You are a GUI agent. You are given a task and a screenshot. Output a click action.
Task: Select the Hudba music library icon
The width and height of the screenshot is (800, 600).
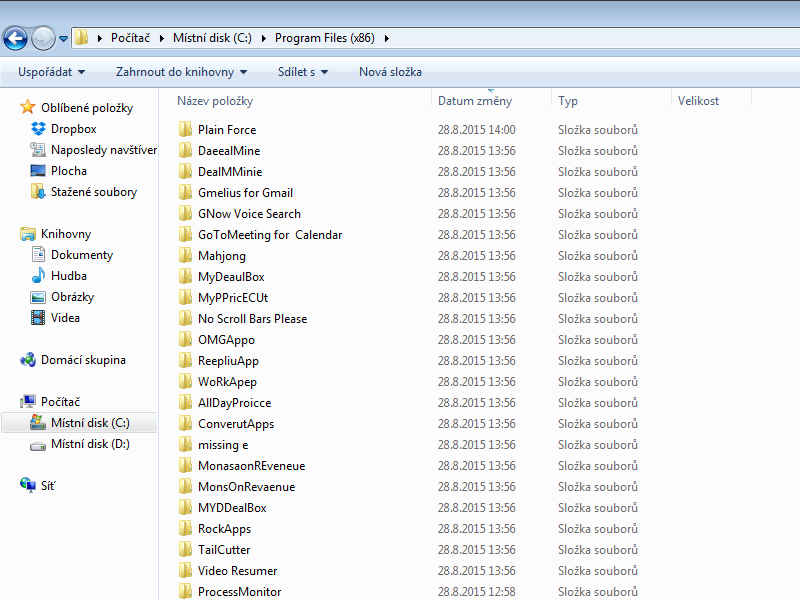point(38,276)
